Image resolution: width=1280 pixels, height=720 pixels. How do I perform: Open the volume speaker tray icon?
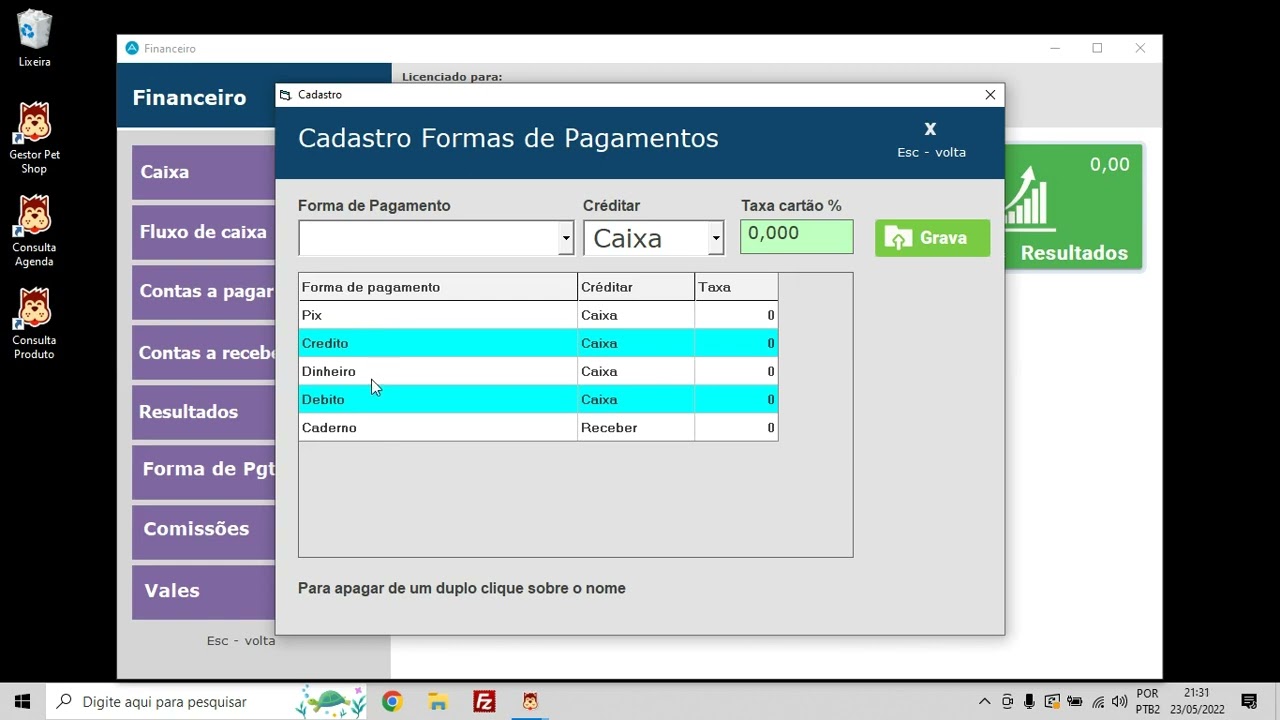[1119, 701]
